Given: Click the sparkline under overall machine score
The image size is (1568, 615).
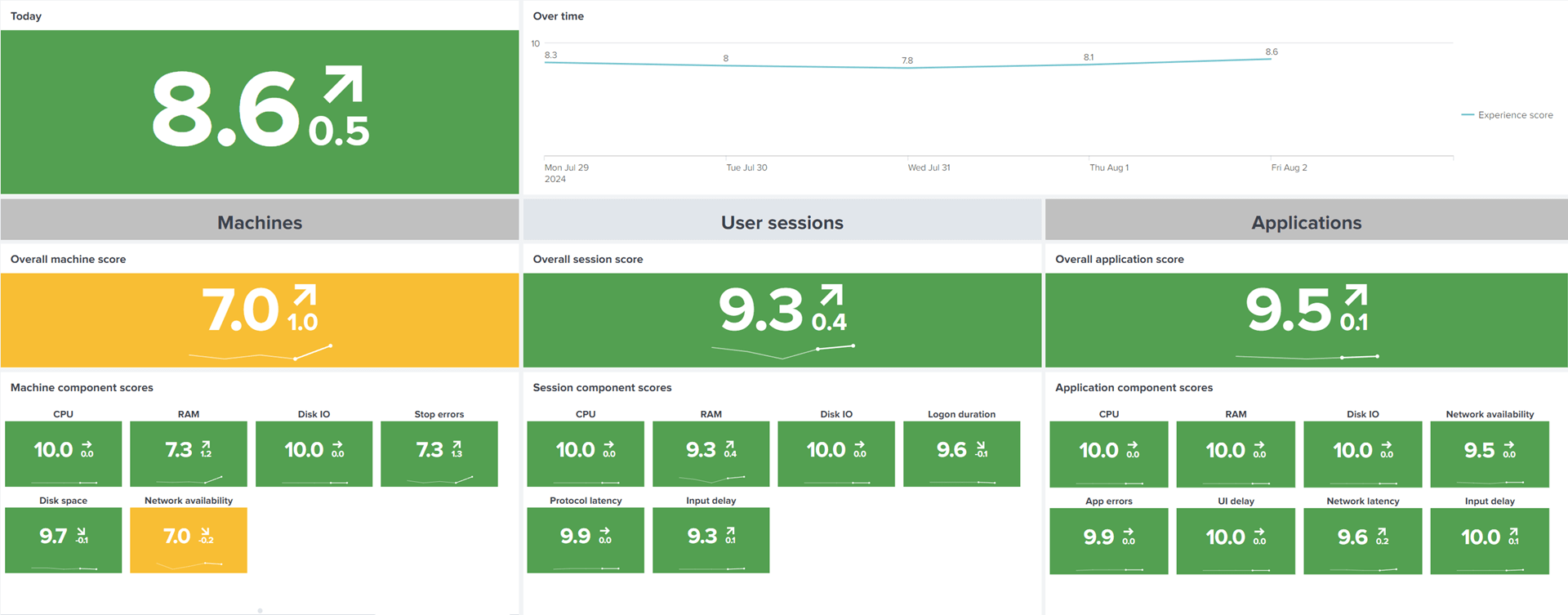Looking at the screenshot, I should [x=260, y=354].
